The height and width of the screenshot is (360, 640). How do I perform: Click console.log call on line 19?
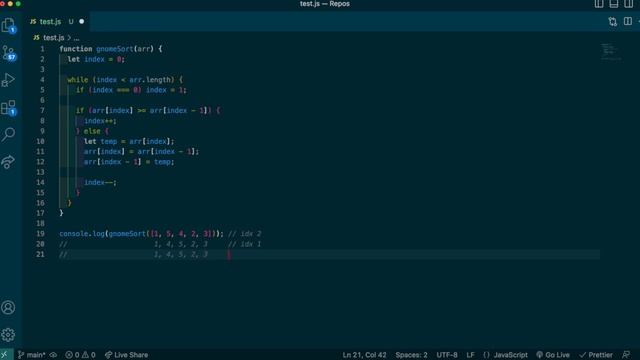[x=82, y=234]
